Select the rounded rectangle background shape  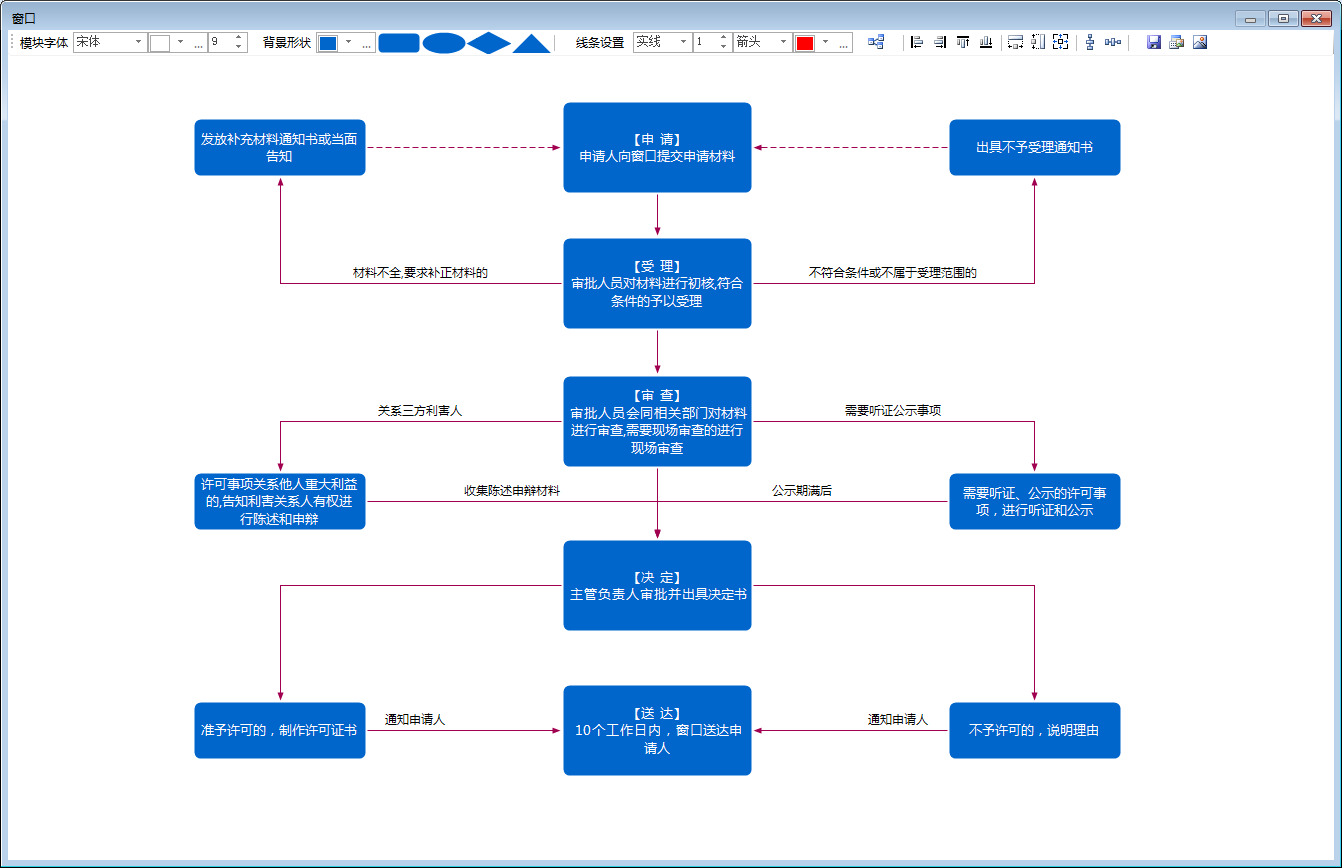399,43
